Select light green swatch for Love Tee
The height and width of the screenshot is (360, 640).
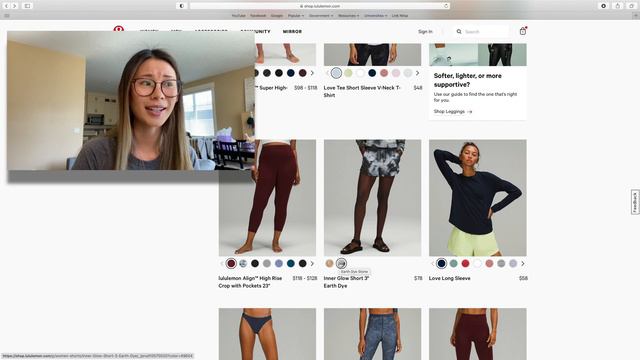pyautogui.click(x=348, y=73)
